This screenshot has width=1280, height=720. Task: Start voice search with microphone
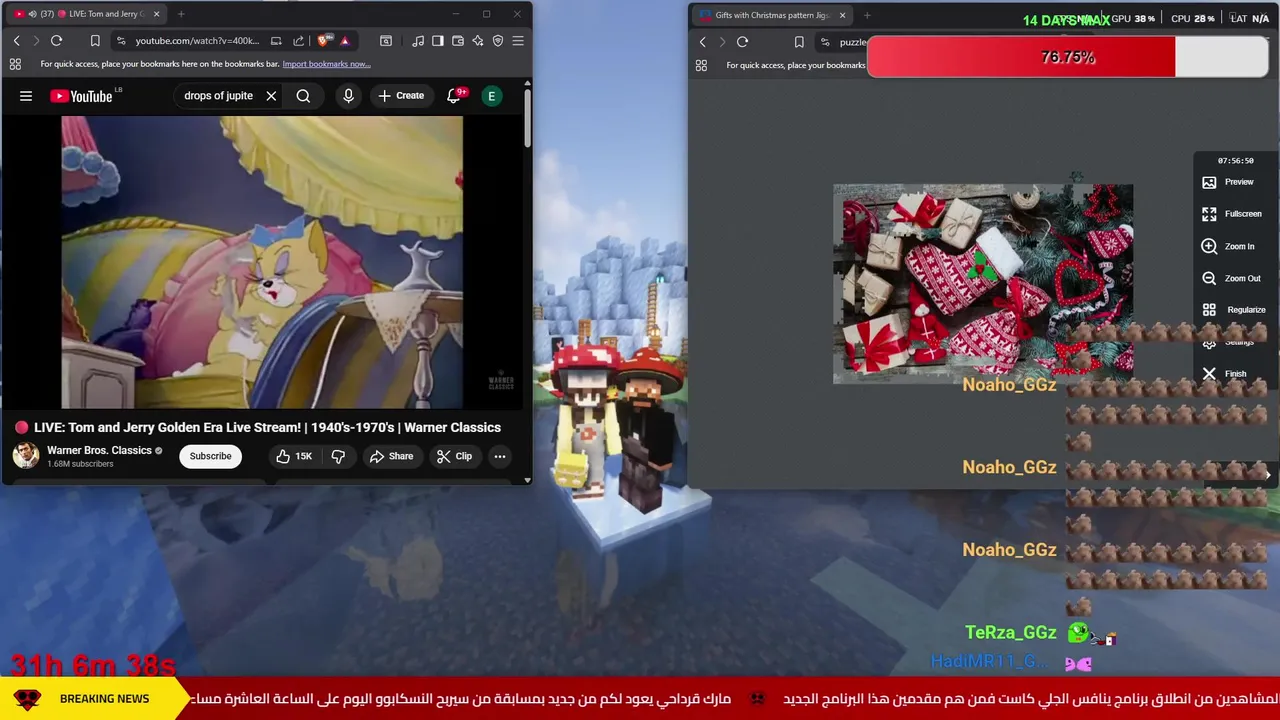(348, 96)
